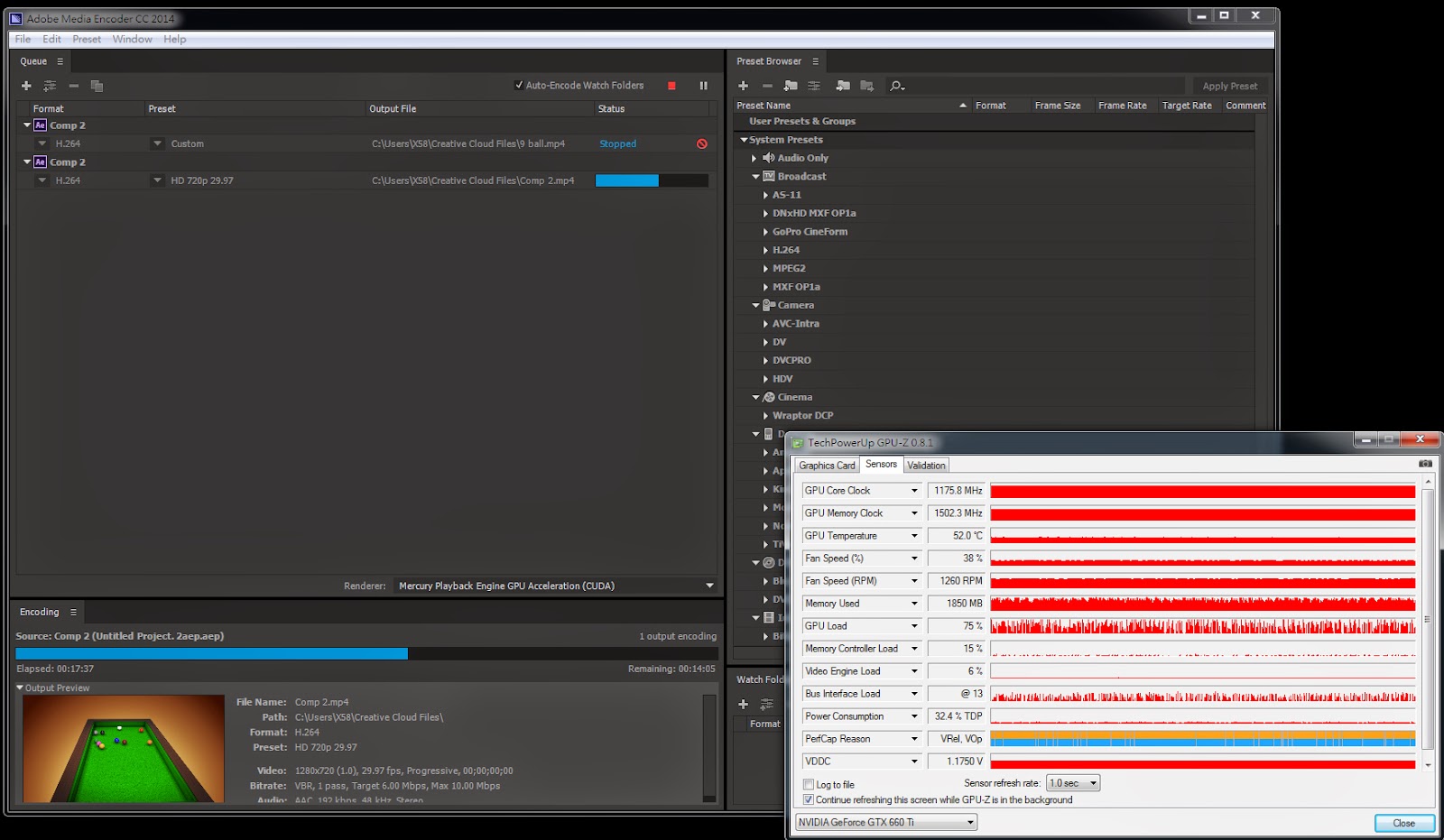Open the output file path for 9 ball.mp4

point(468,143)
